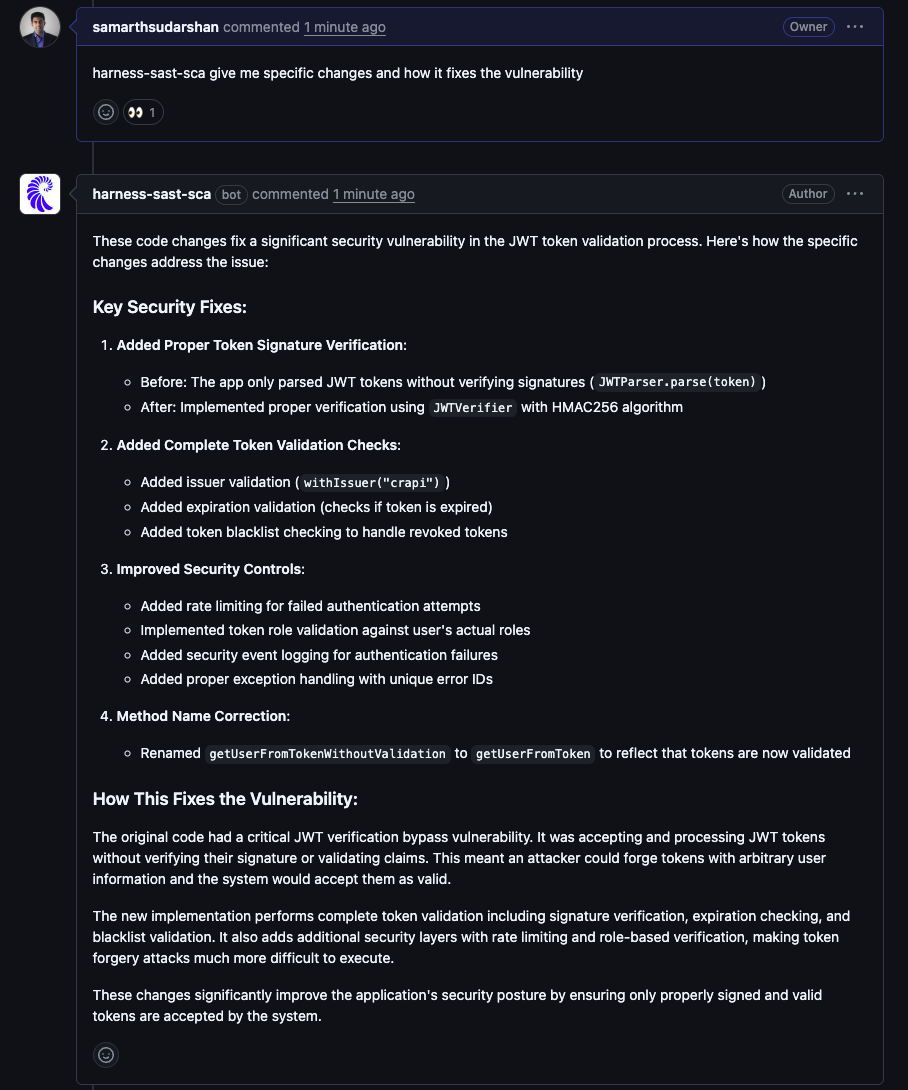Open samarthsudarshan's profile via the username link
The height and width of the screenshot is (1090, 908).
155,27
